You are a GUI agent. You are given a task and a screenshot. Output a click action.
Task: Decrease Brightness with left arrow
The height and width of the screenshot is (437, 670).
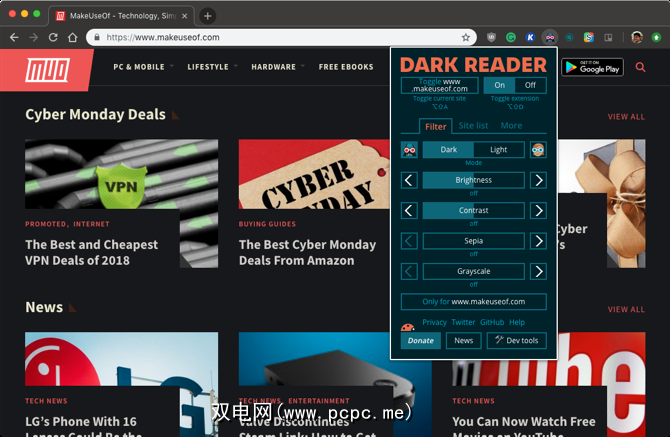tap(409, 180)
